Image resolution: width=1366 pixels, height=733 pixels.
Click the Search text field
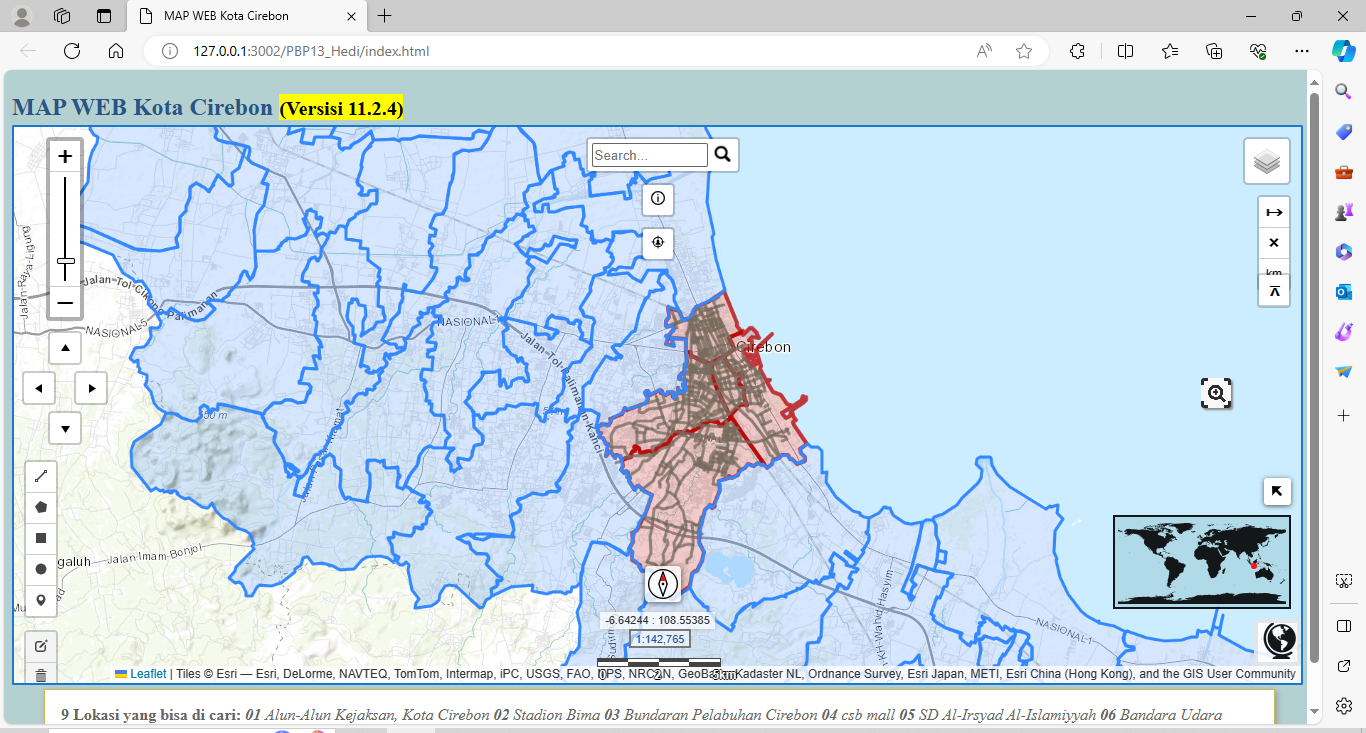click(x=649, y=155)
